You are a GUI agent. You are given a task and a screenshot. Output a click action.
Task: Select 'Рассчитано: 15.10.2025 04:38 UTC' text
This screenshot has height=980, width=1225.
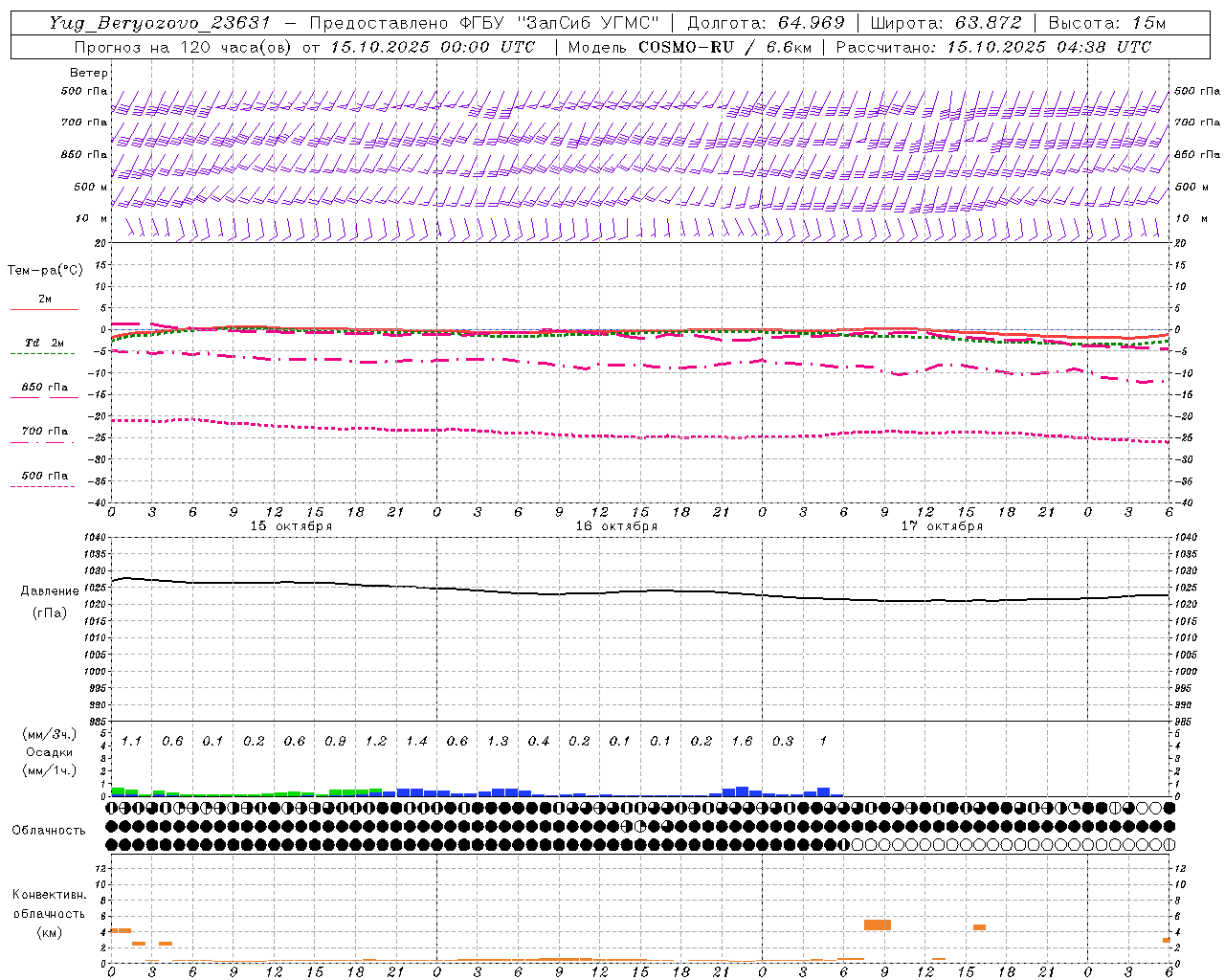tap(993, 47)
